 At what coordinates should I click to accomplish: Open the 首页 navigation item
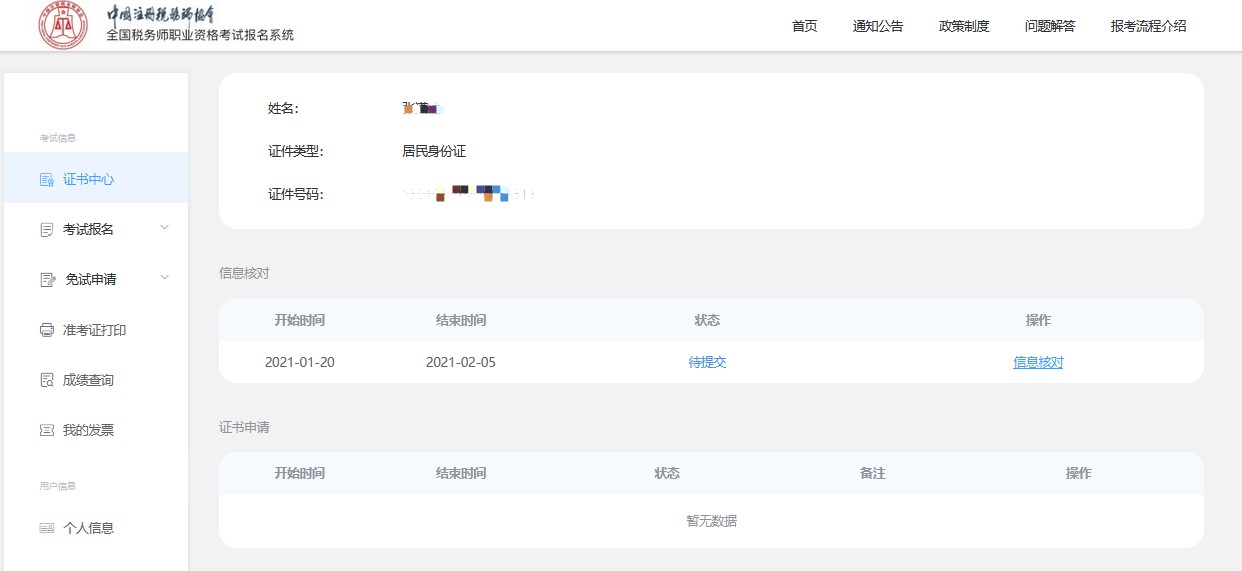point(804,26)
